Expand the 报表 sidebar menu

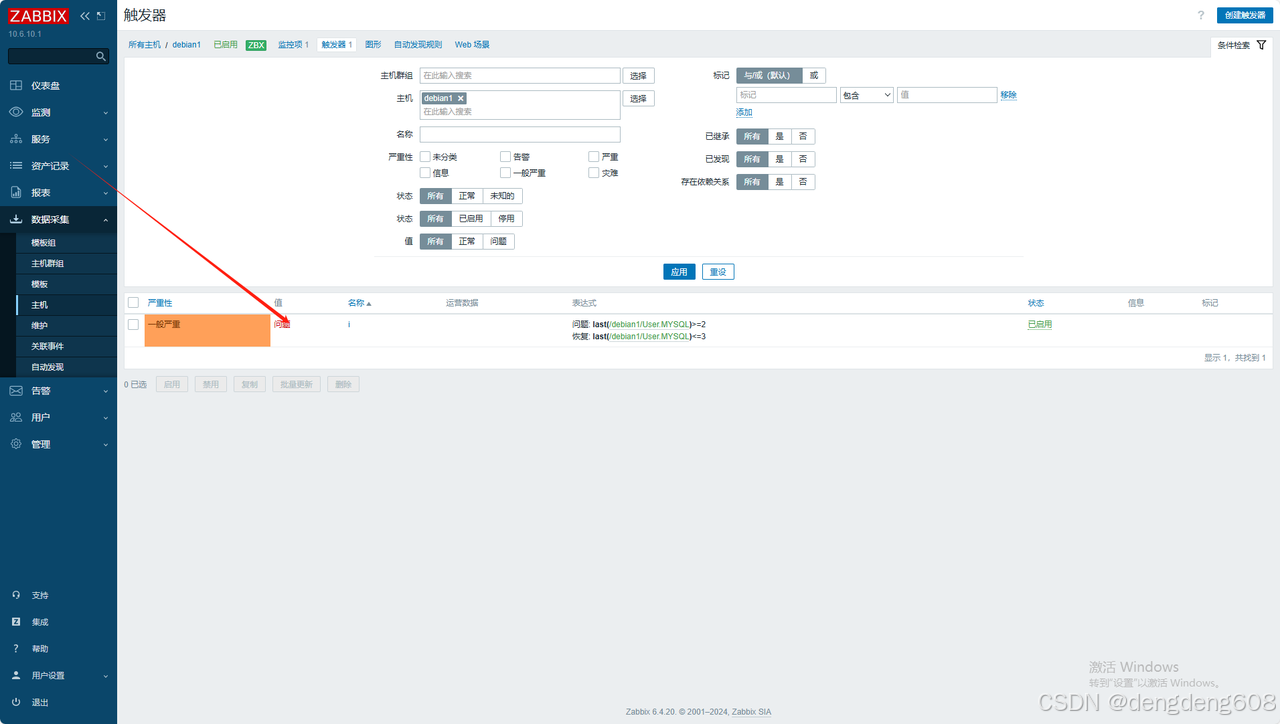tap(106, 193)
